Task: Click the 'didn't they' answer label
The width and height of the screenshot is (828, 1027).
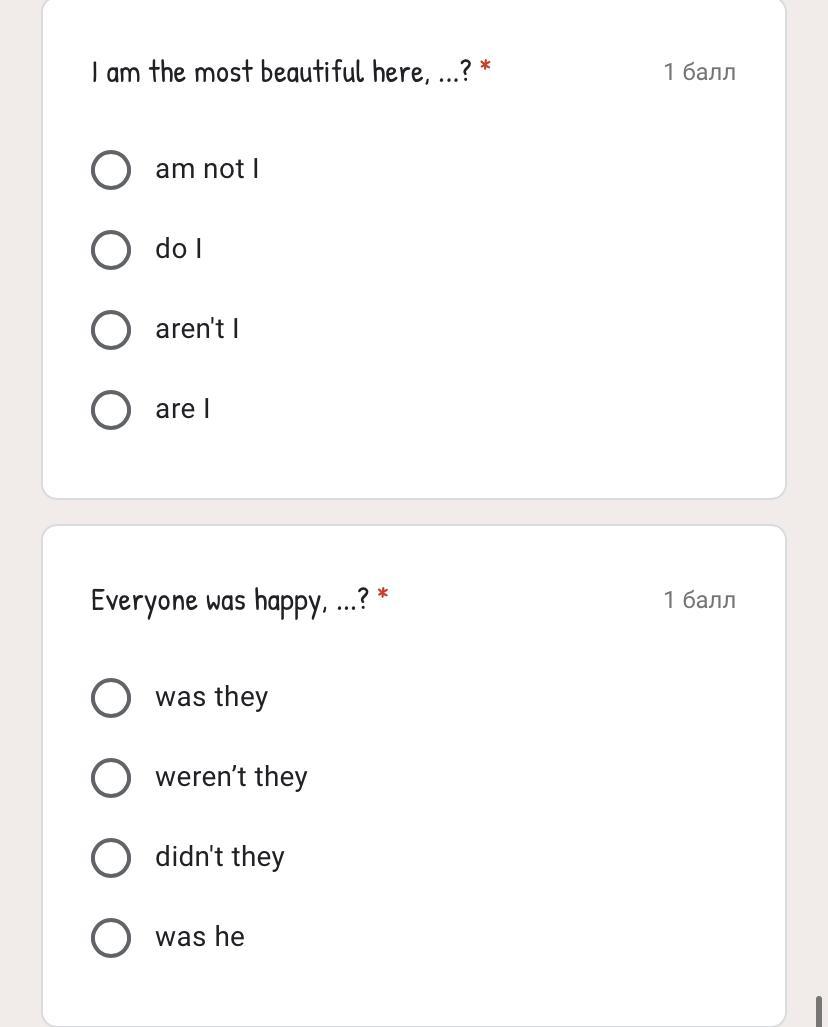Action: click(220, 857)
